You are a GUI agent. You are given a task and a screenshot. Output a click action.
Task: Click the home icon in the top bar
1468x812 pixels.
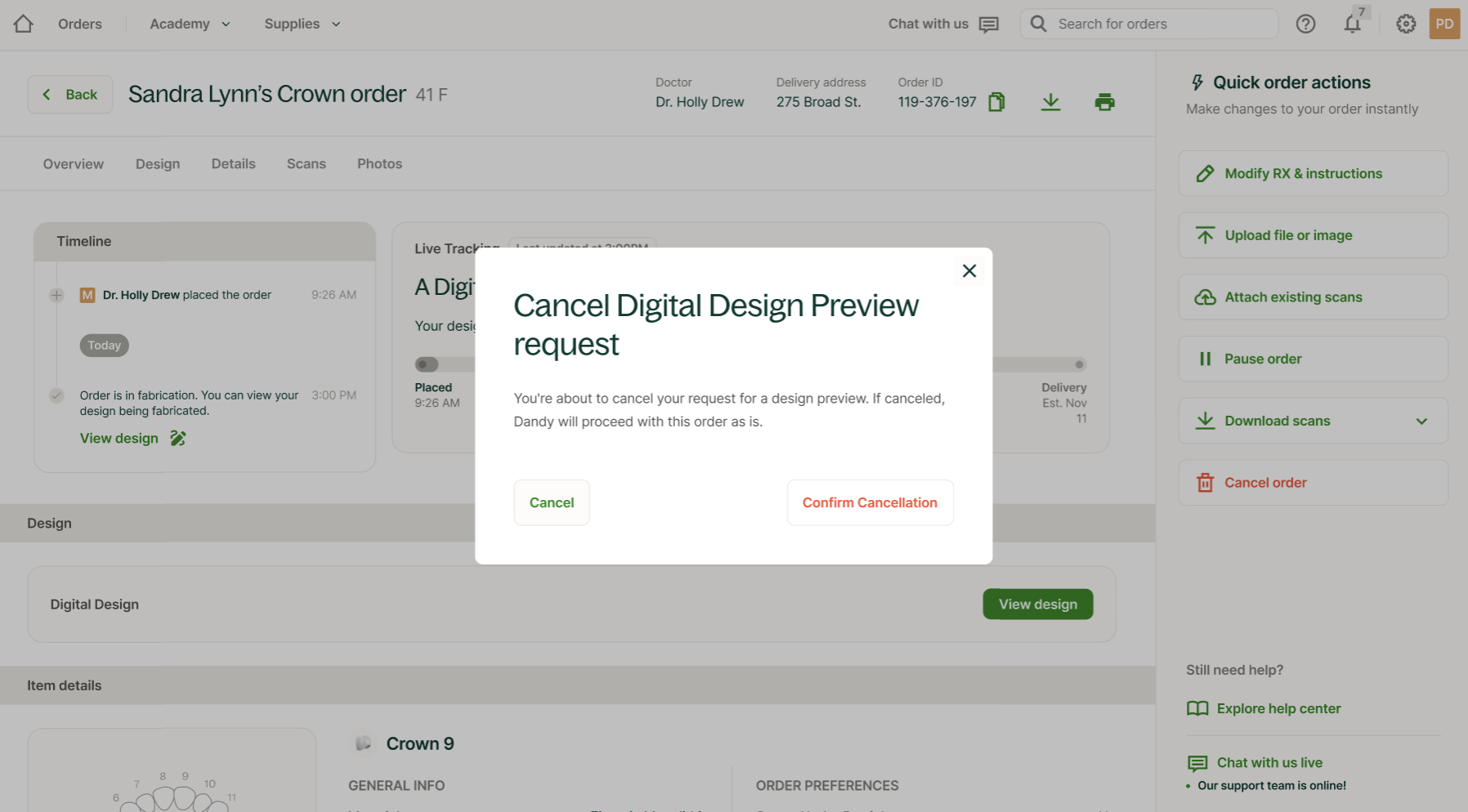click(24, 24)
